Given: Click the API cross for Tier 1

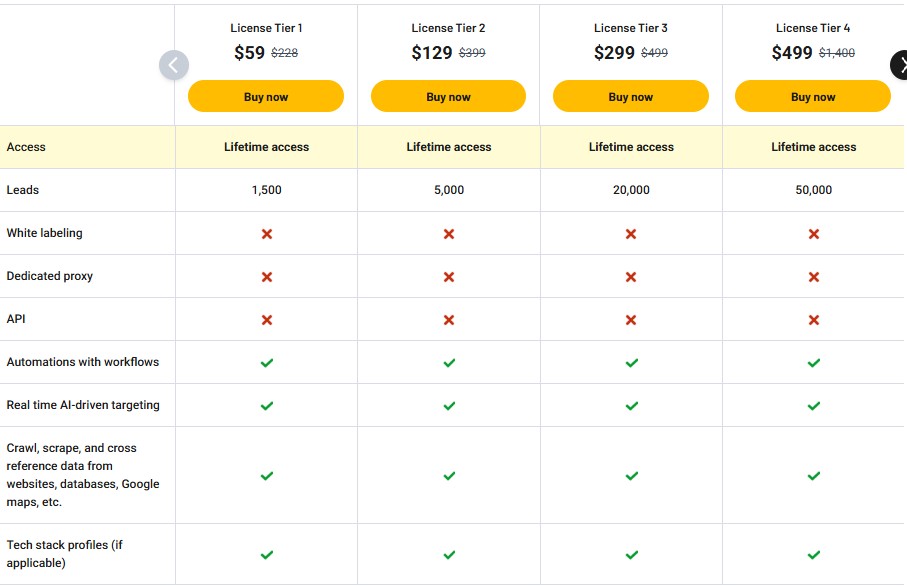Looking at the screenshot, I should pos(267,320).
